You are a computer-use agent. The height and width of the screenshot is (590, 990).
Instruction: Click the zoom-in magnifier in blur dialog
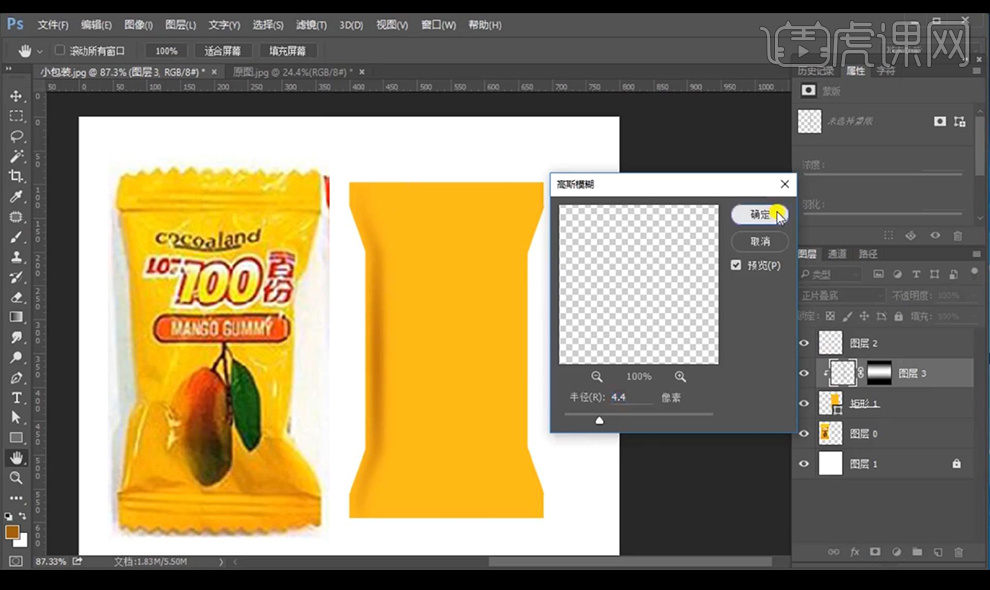tap(680, 376)
